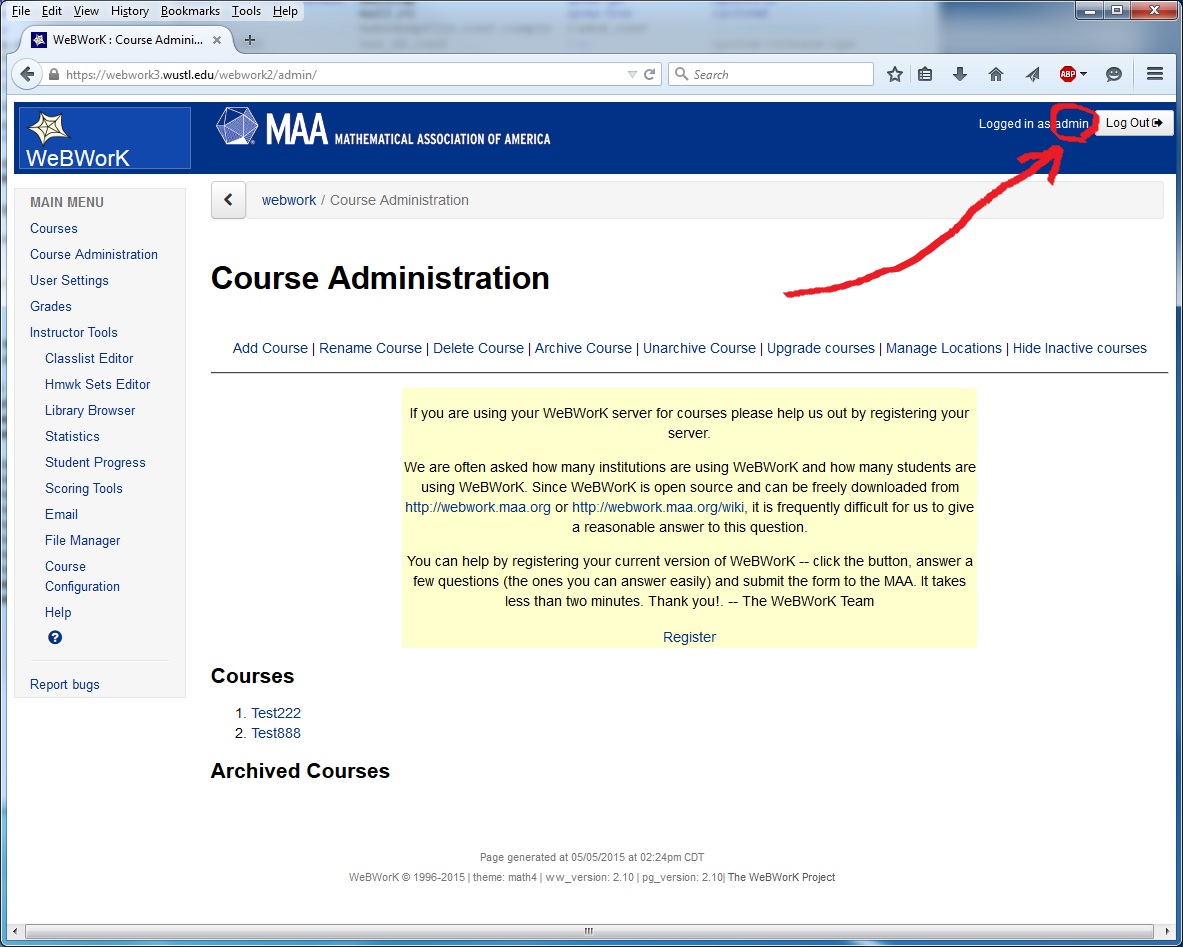Click the chat smiley icon in toolbar
Viewport: 1183px width, 947px height.
coord(1114,74)
